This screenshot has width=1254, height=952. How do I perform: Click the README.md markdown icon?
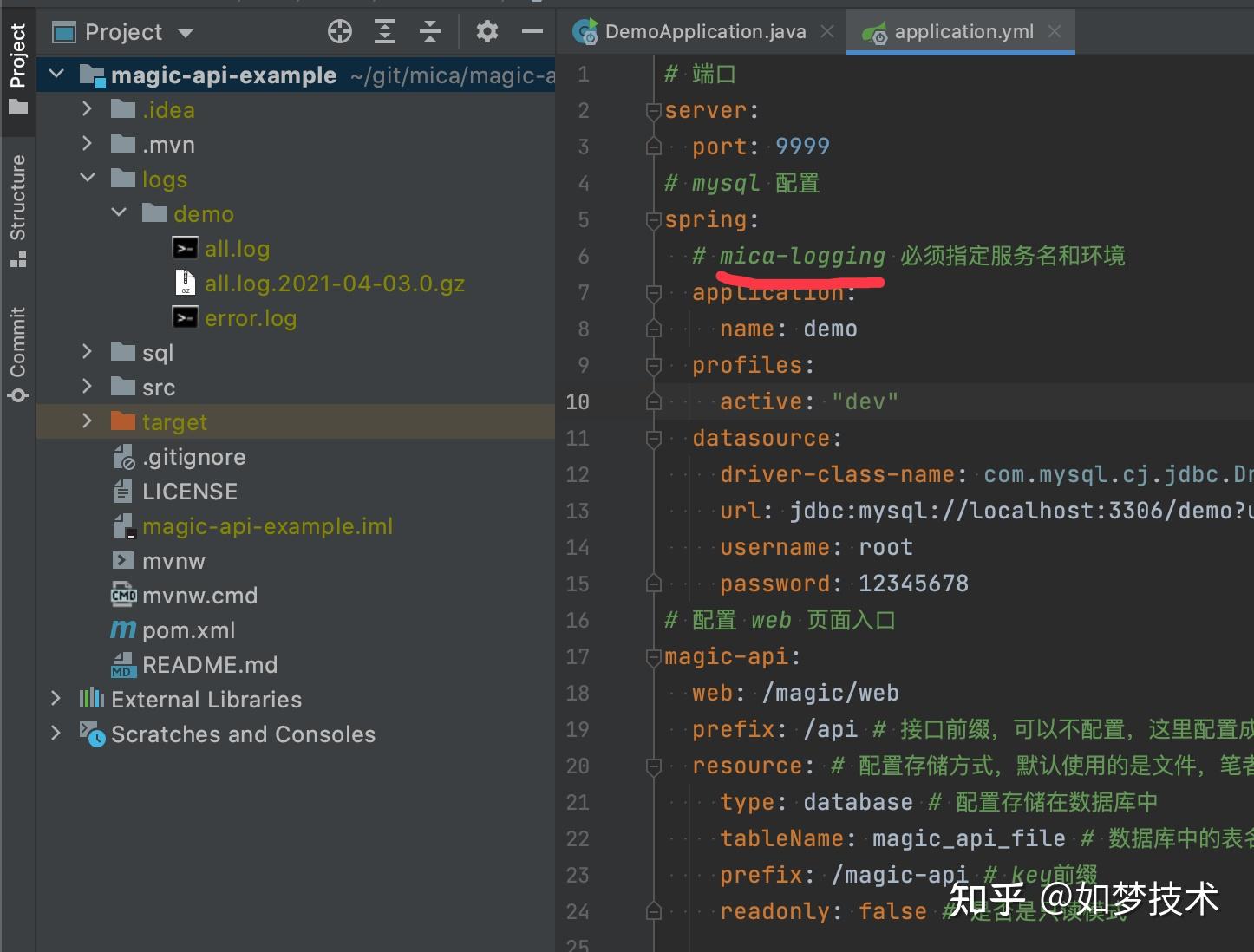click(x=122, y=665)
